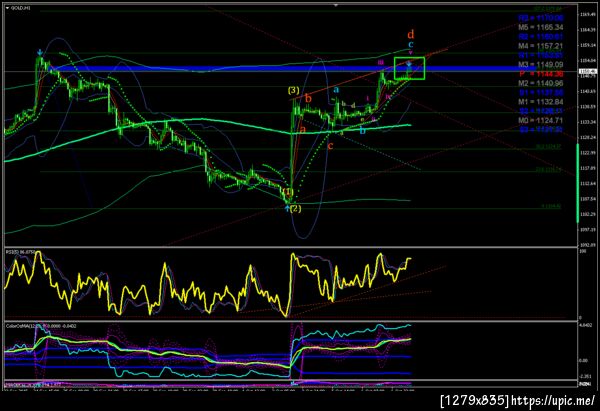Select the cyan 'c' label below orange d
Screen dimensions: 600x411
(410, 44)
